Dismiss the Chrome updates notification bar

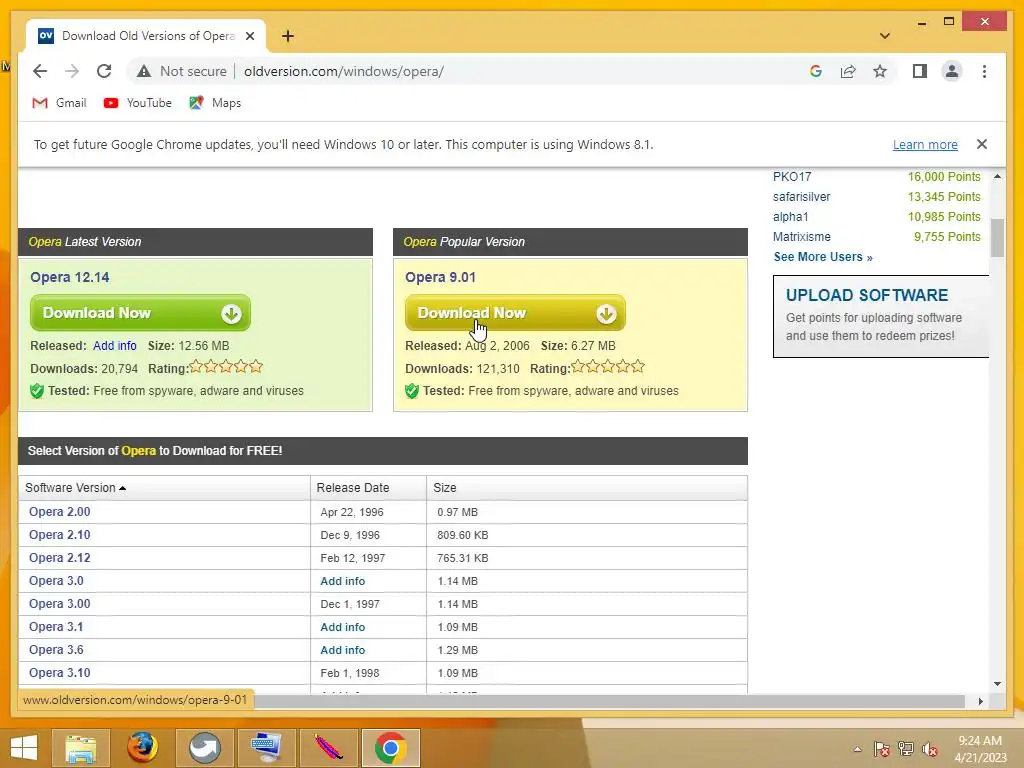pos(982,144)
